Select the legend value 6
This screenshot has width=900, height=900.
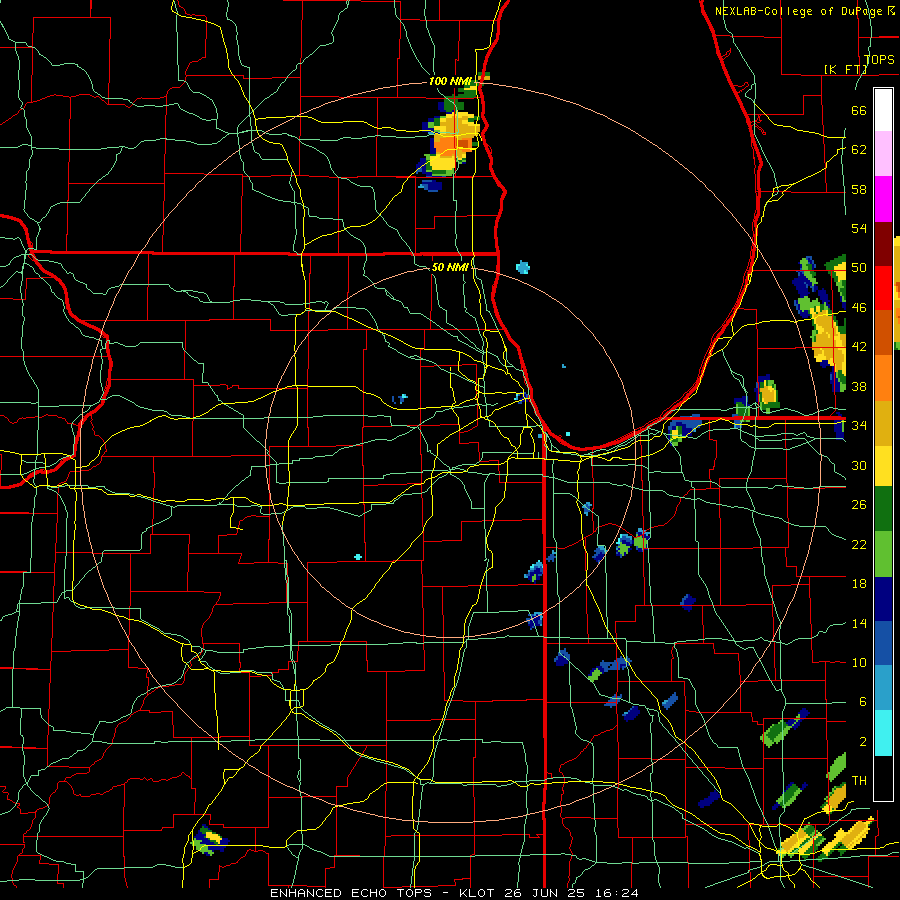pos(863,701)
